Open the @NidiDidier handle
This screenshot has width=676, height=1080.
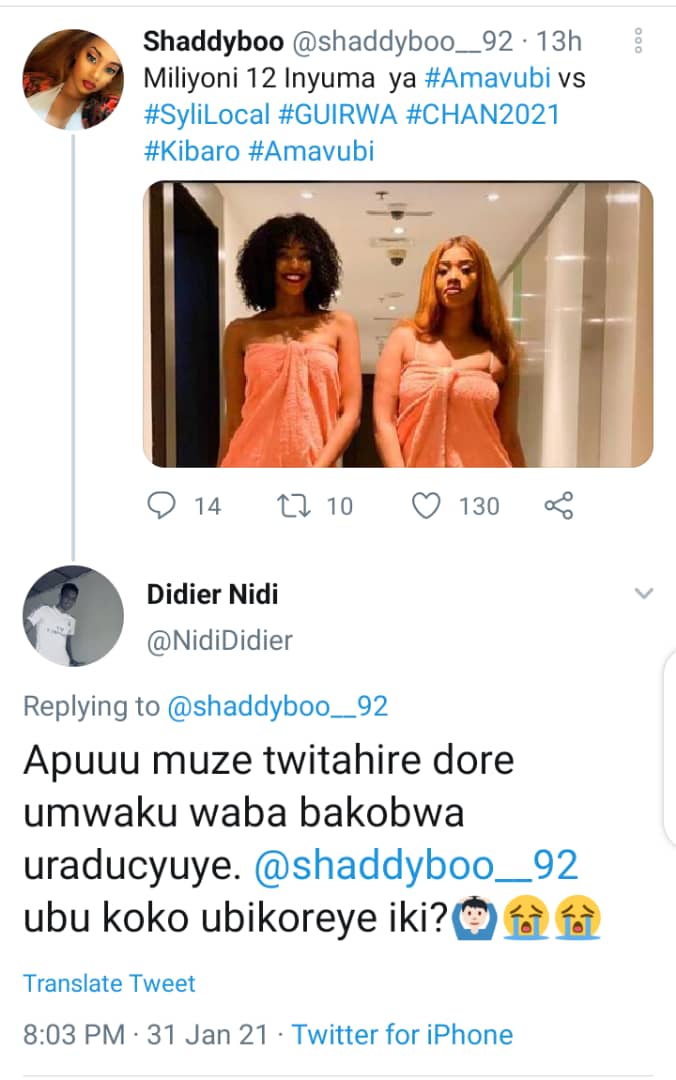pyautogui.click(x=219, y=640)
